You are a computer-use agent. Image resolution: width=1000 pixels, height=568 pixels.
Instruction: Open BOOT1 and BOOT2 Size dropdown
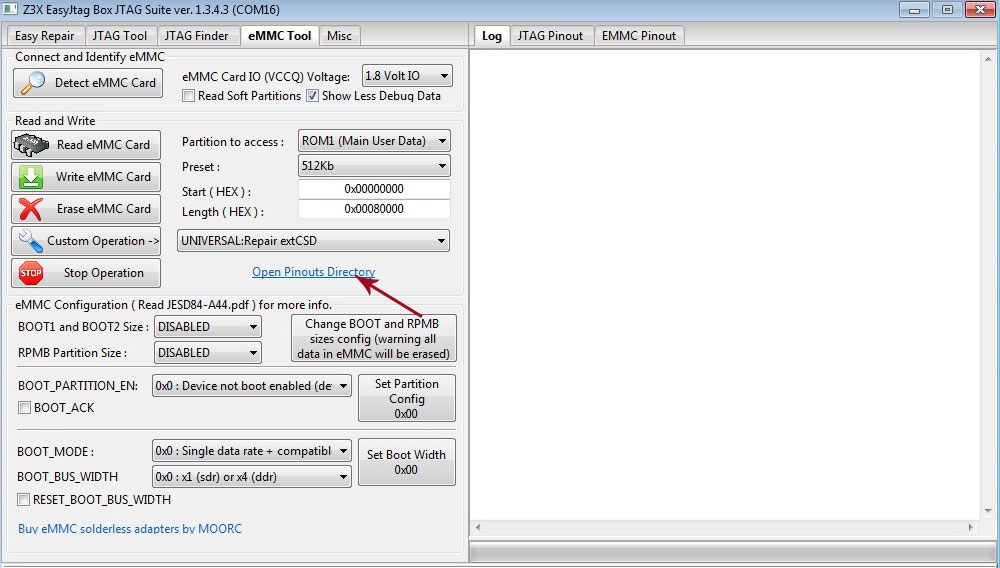[x=208, y=327]
